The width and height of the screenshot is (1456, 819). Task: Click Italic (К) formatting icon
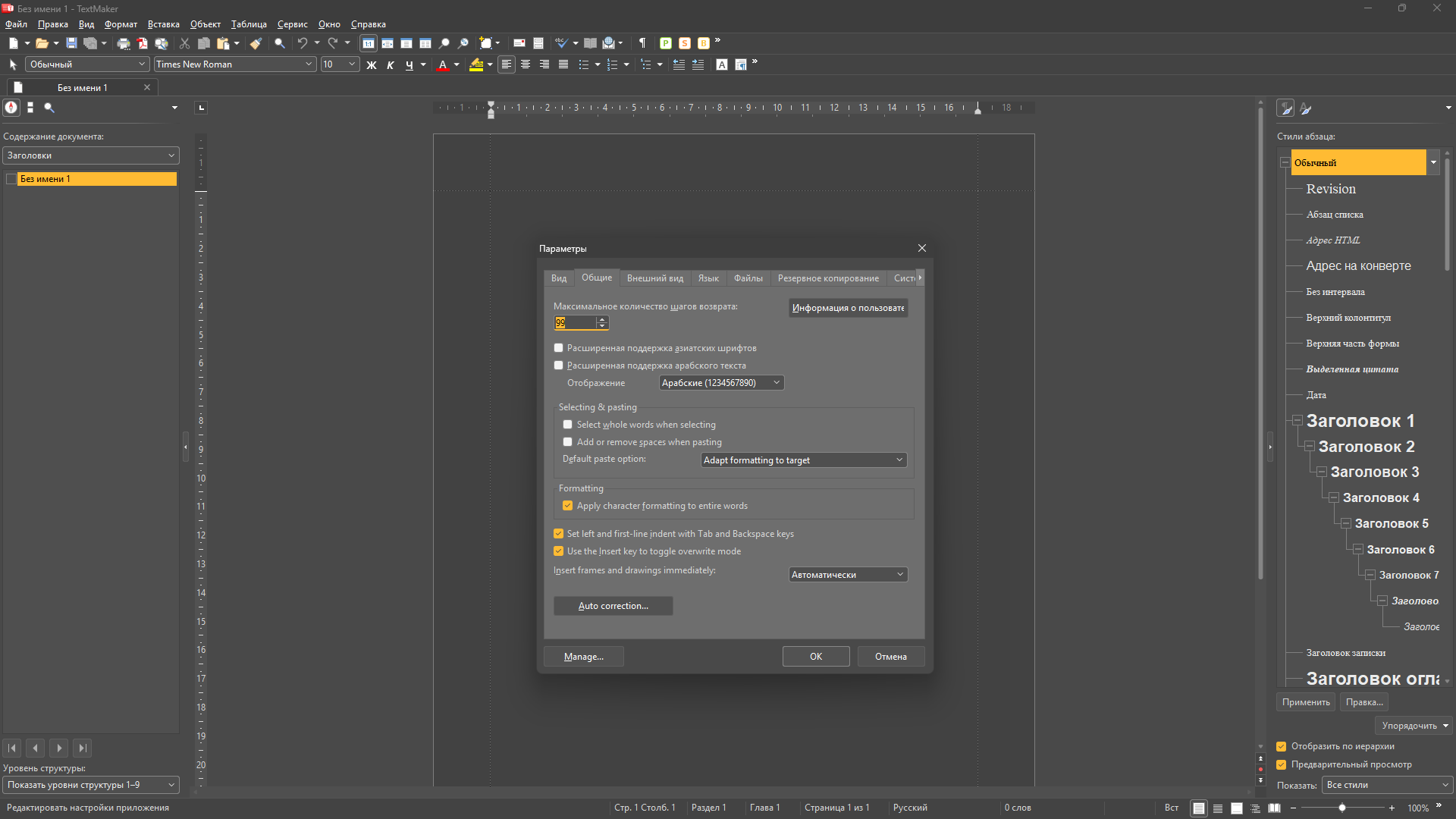click(x=391, y=64)
